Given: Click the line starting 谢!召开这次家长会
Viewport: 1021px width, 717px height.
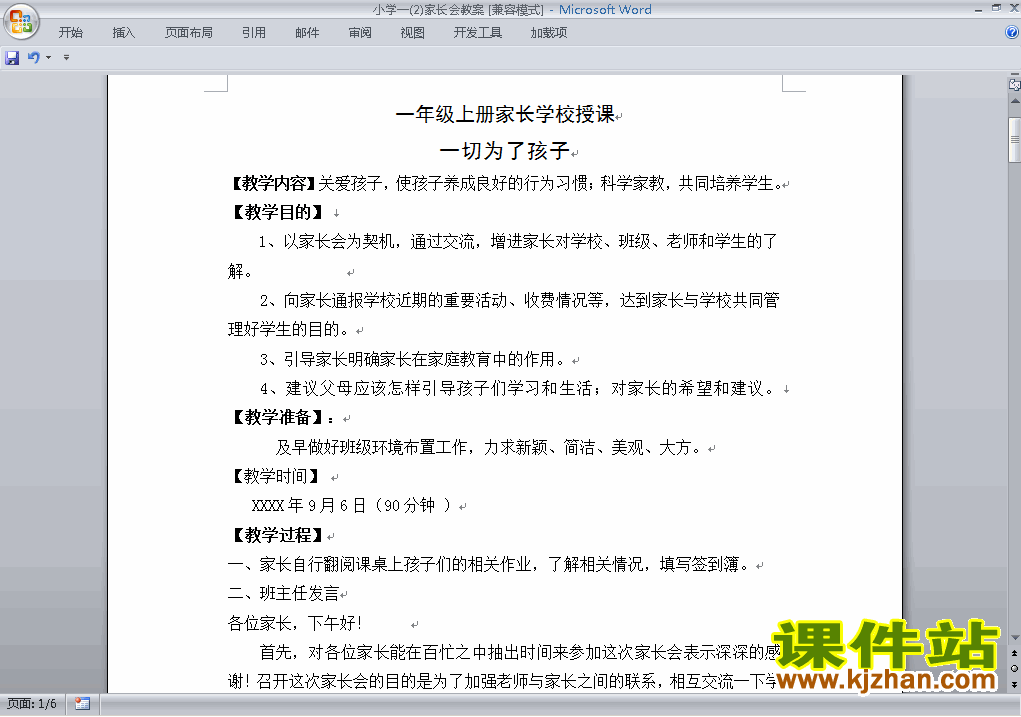Looking at the screenshot, I should 501,681.
